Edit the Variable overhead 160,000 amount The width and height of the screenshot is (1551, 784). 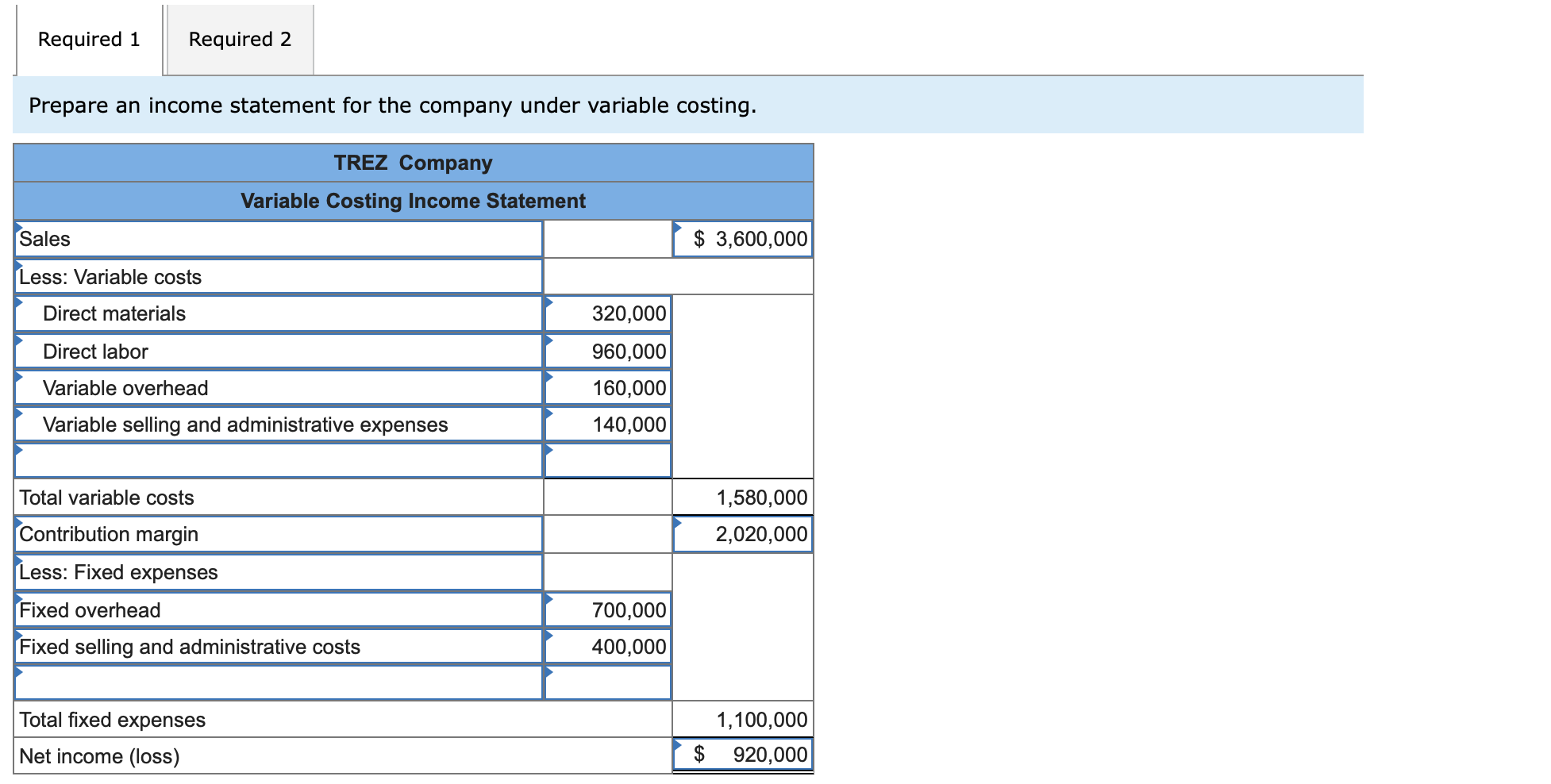click(608, 387)
